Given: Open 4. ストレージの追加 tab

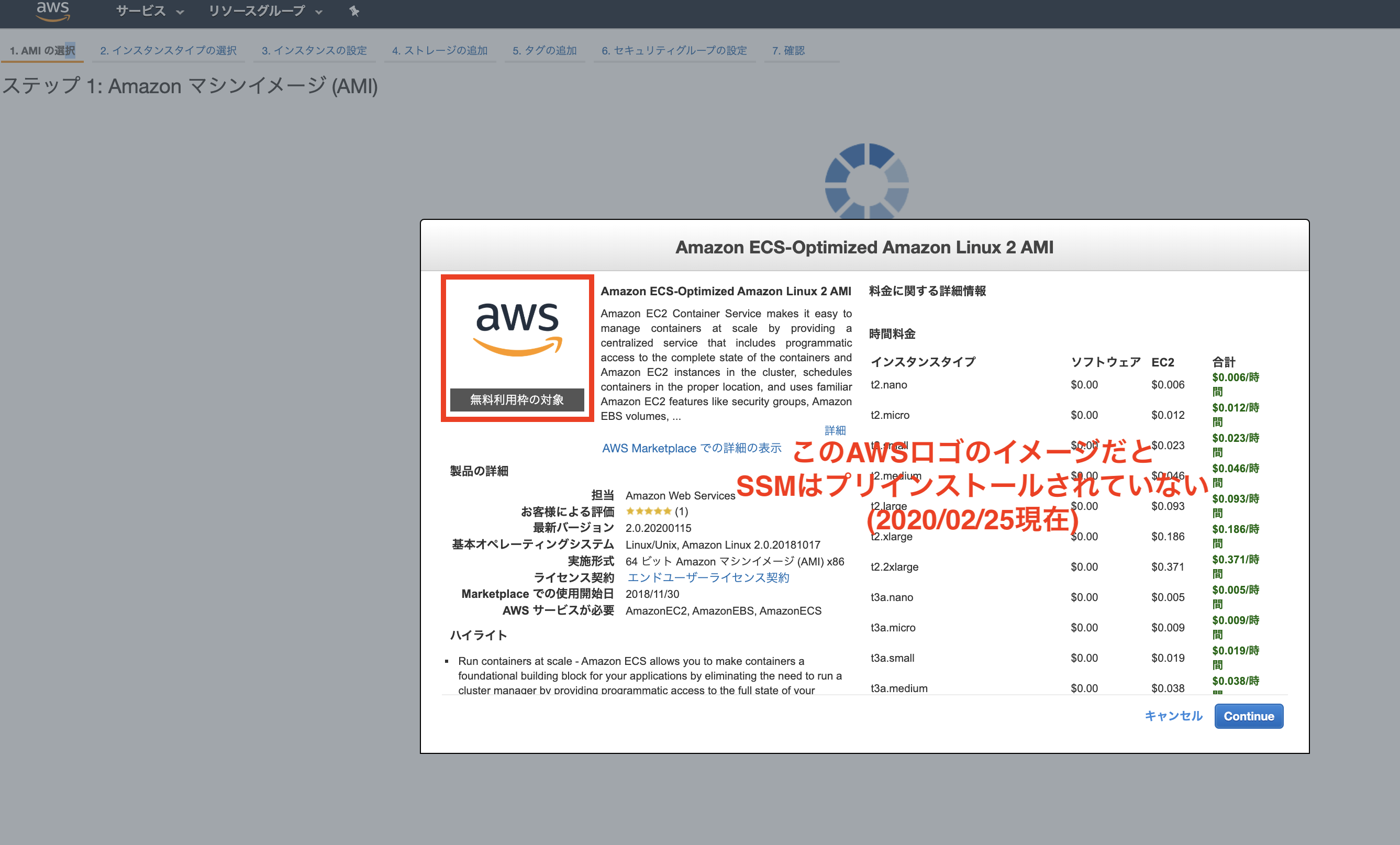Looking at the screenshot, I should tap(440, 51).
